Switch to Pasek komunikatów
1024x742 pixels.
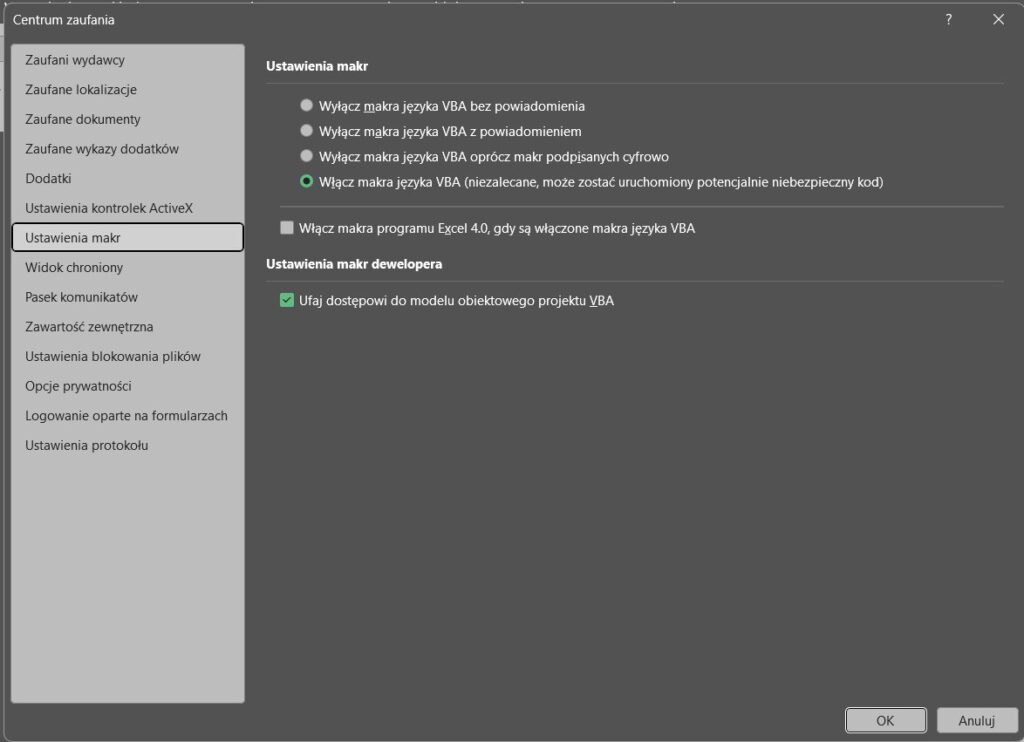point(81,297)
